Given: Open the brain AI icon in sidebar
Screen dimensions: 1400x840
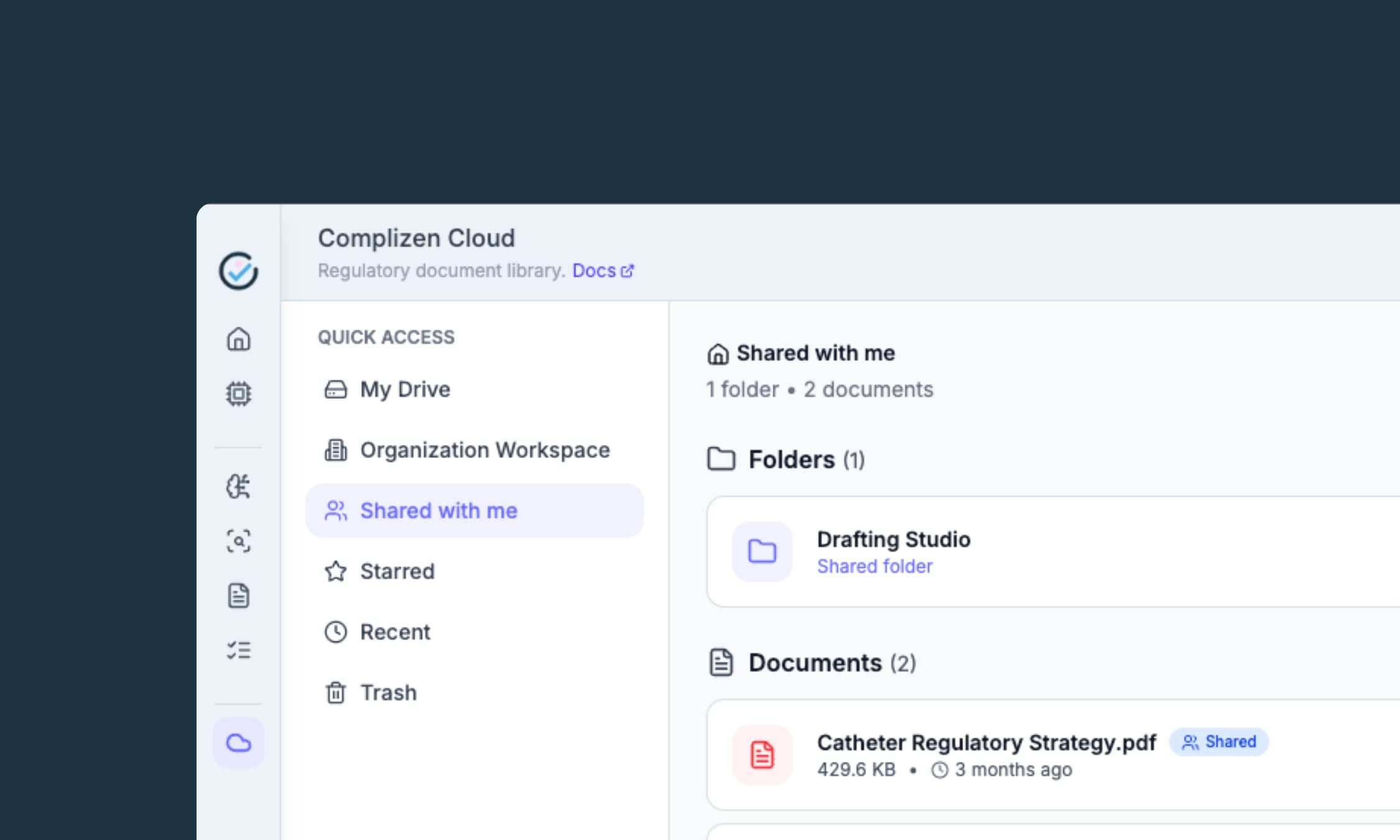Looking at the screenshot, I should (x=238, y=487).
